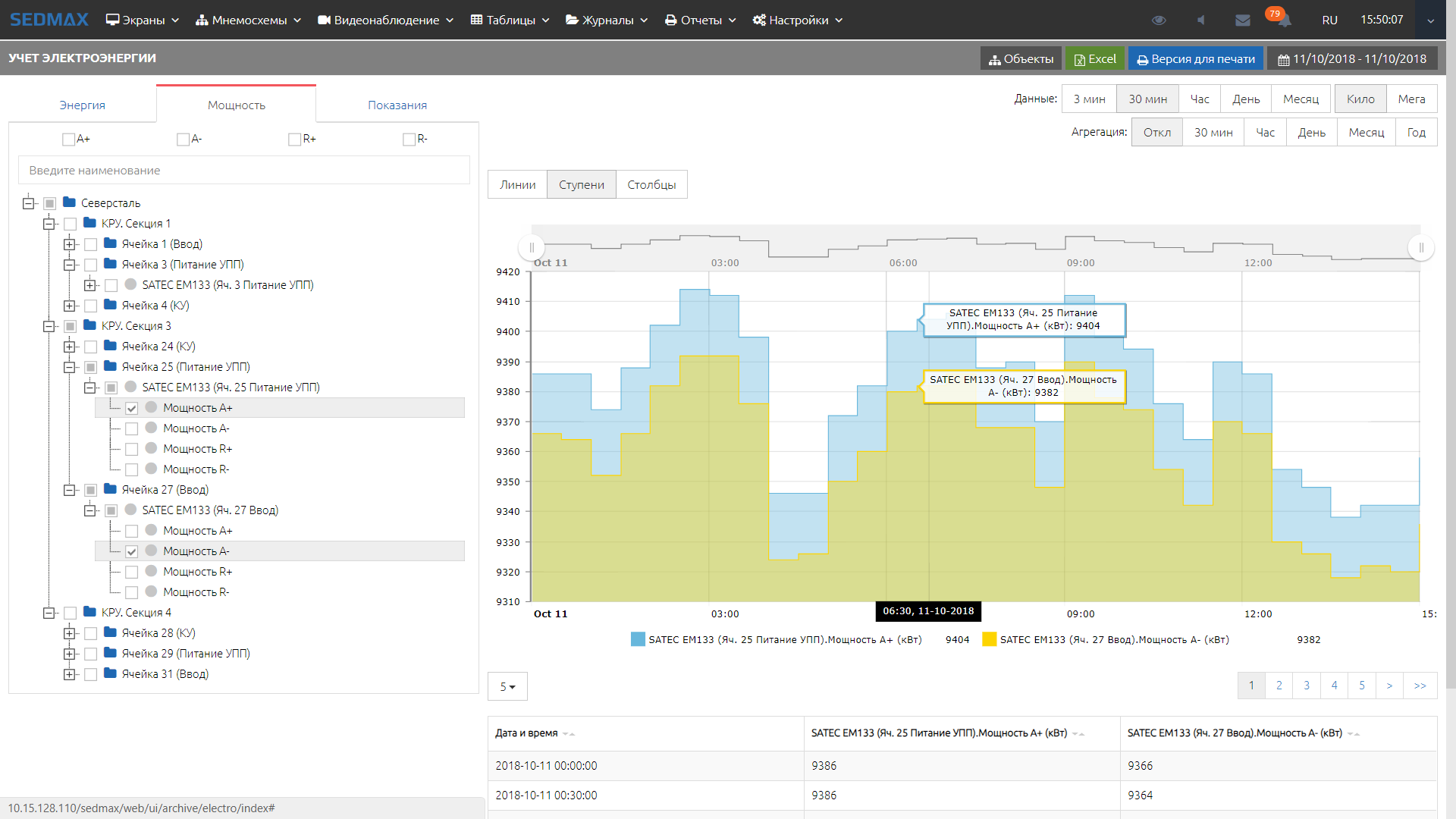Screen dimensions: 1456x819
Task: Open notifications bell with 79 badge
Action: 1283,20
